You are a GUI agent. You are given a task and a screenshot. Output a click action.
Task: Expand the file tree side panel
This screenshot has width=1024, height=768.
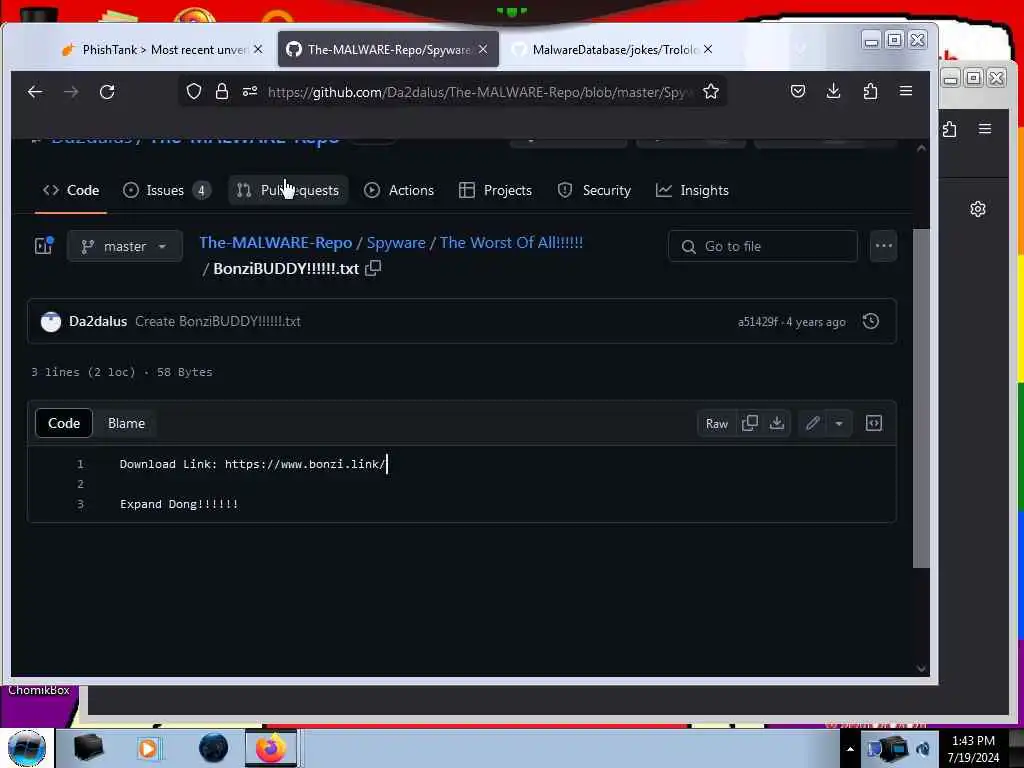pyautogui.click(x=44, y=246)
